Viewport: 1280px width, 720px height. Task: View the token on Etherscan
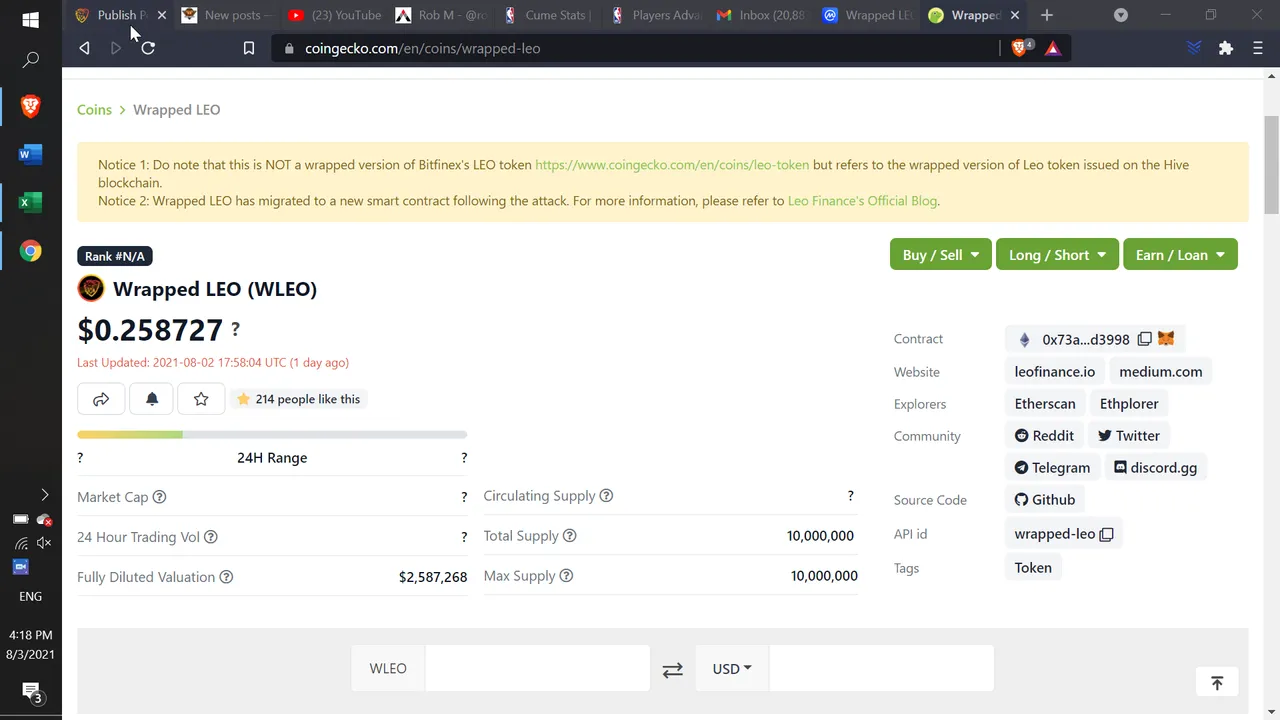click(x=1045, y=403)
